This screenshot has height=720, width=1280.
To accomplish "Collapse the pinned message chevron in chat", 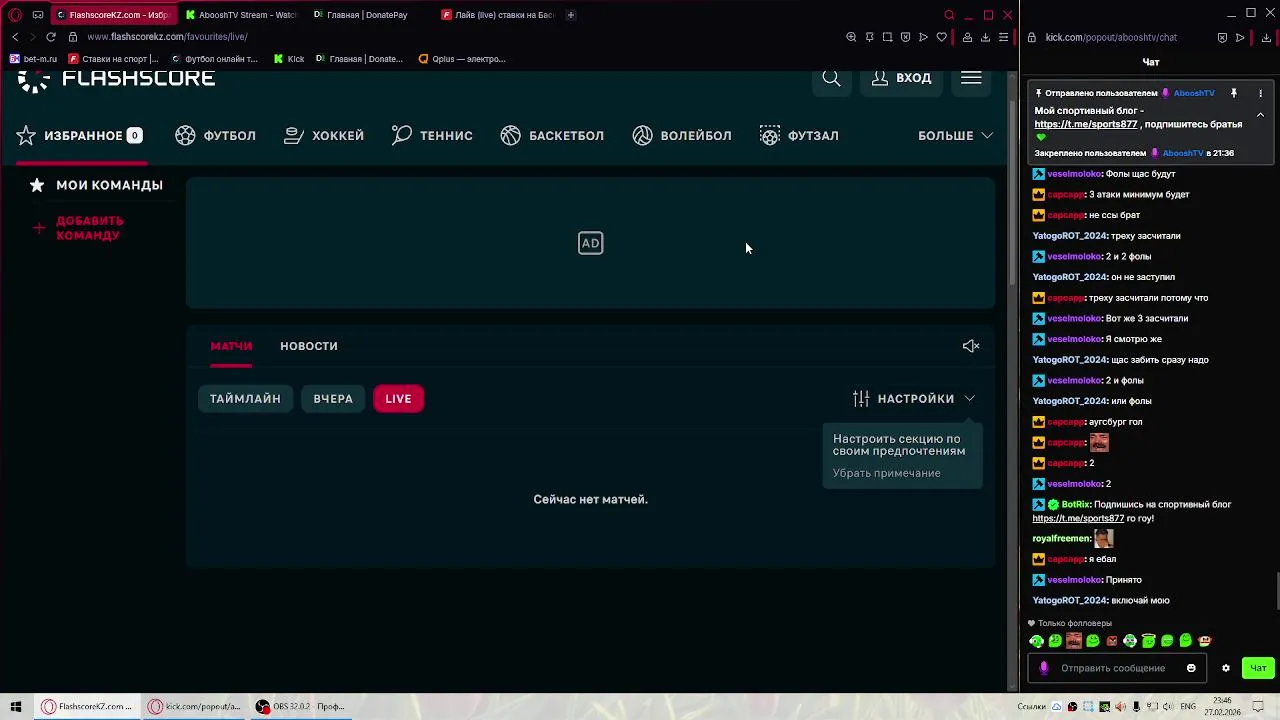I will point(1260,115).
